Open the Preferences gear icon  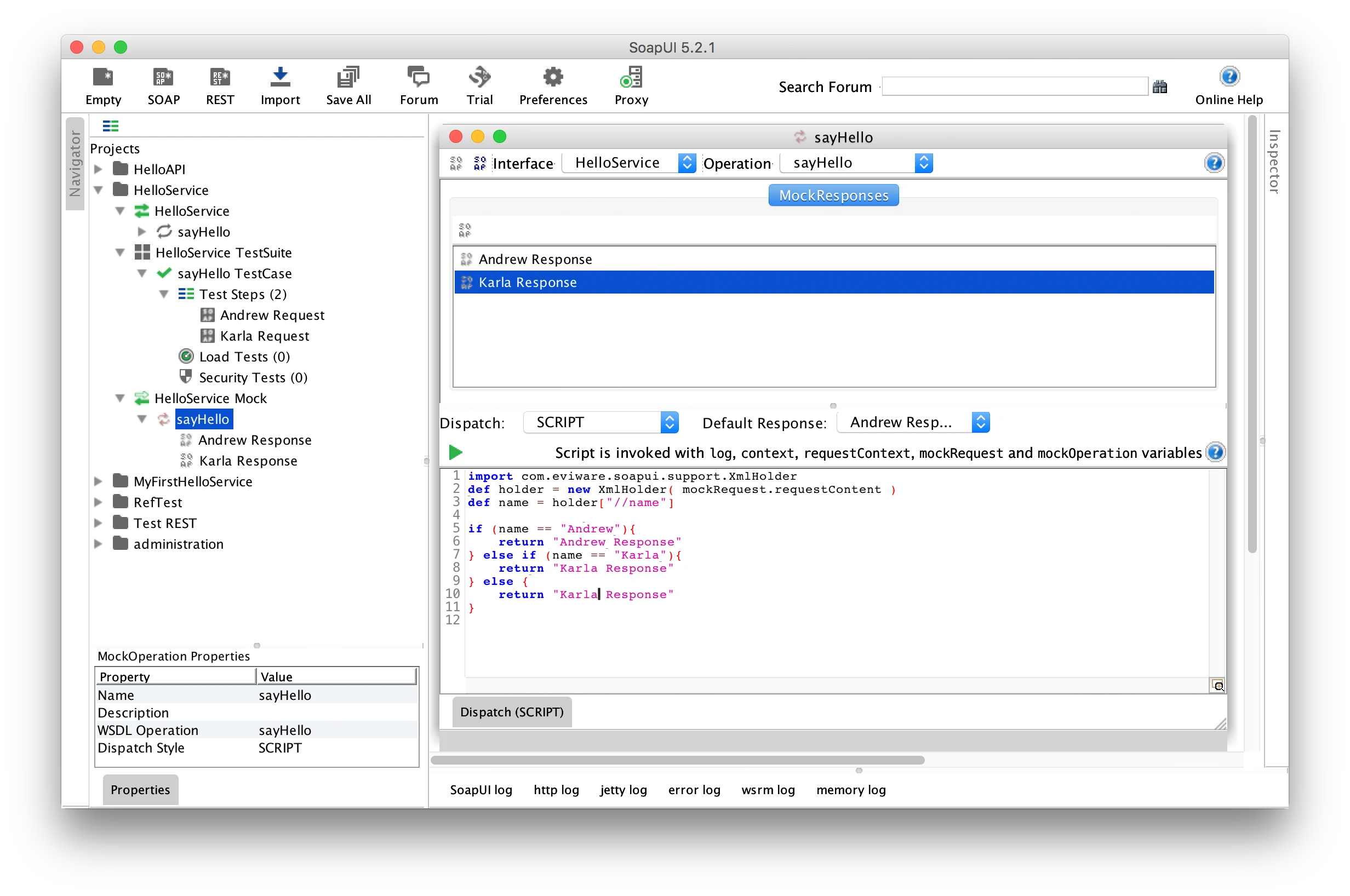coord(553,77)
